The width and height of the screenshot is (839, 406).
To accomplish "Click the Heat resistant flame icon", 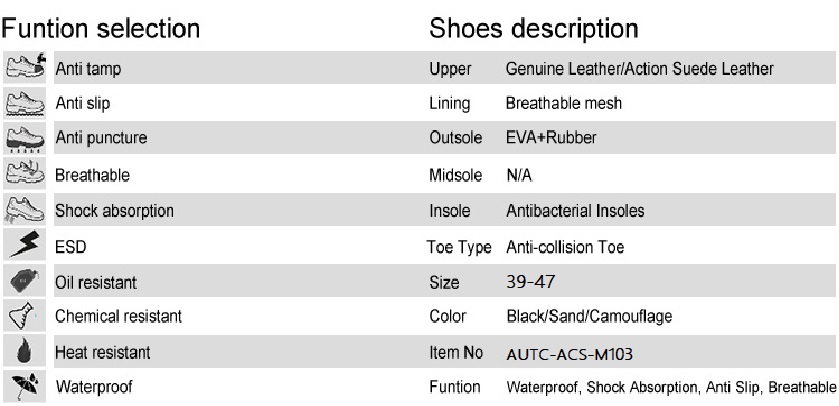I will pyautogui.click(x=25, y=351).
